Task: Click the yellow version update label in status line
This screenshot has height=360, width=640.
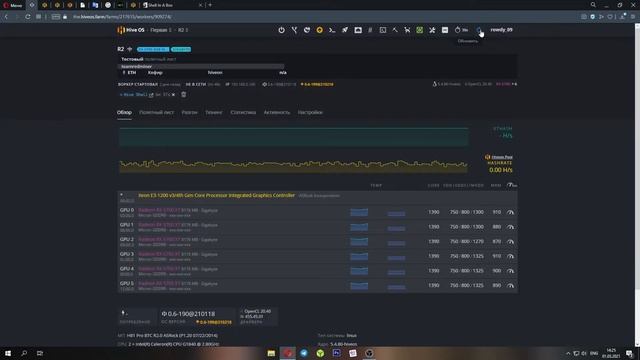Action: coord(317,84)
